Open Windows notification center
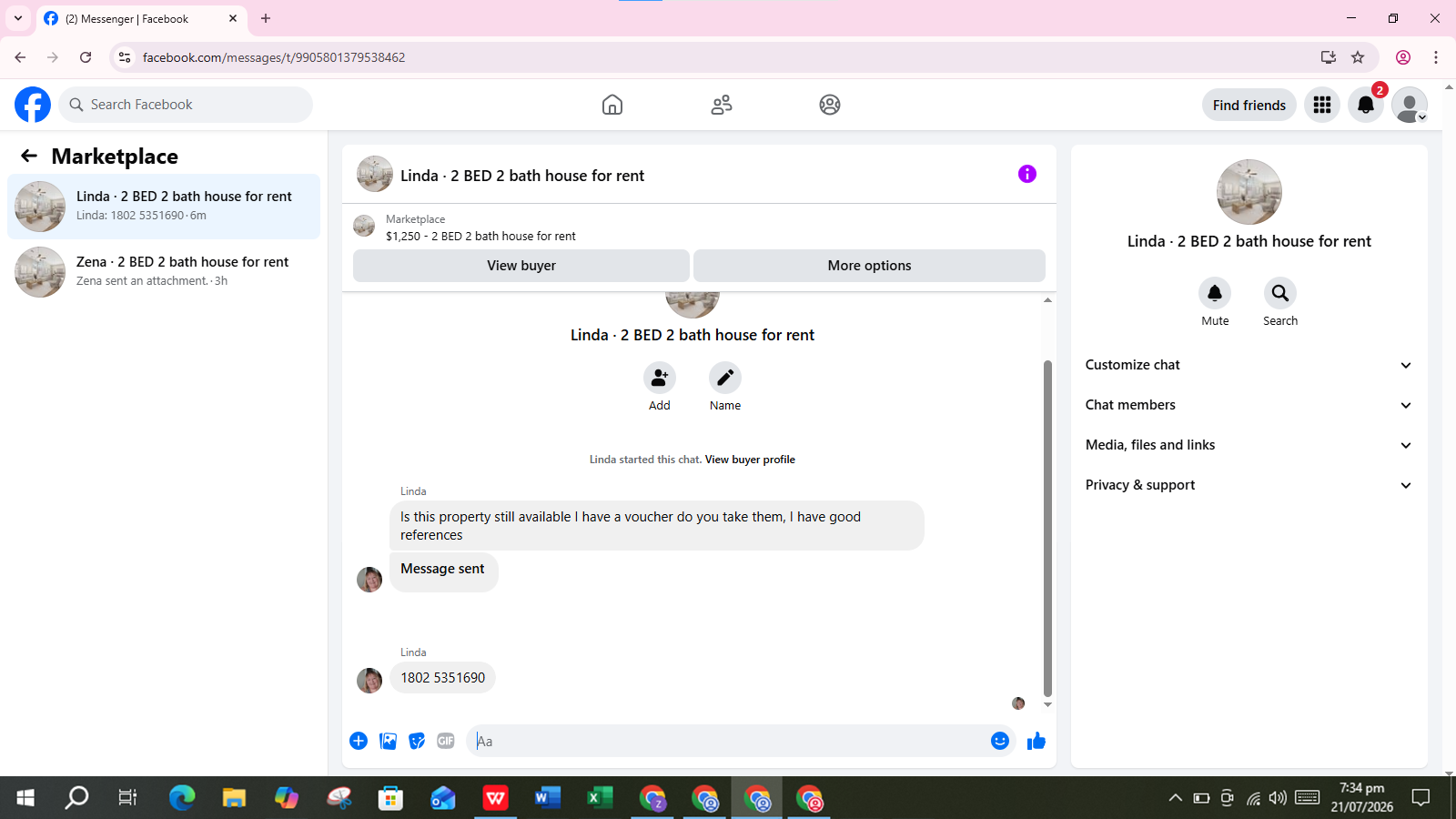1456x819 pixels. point(1421,798)
